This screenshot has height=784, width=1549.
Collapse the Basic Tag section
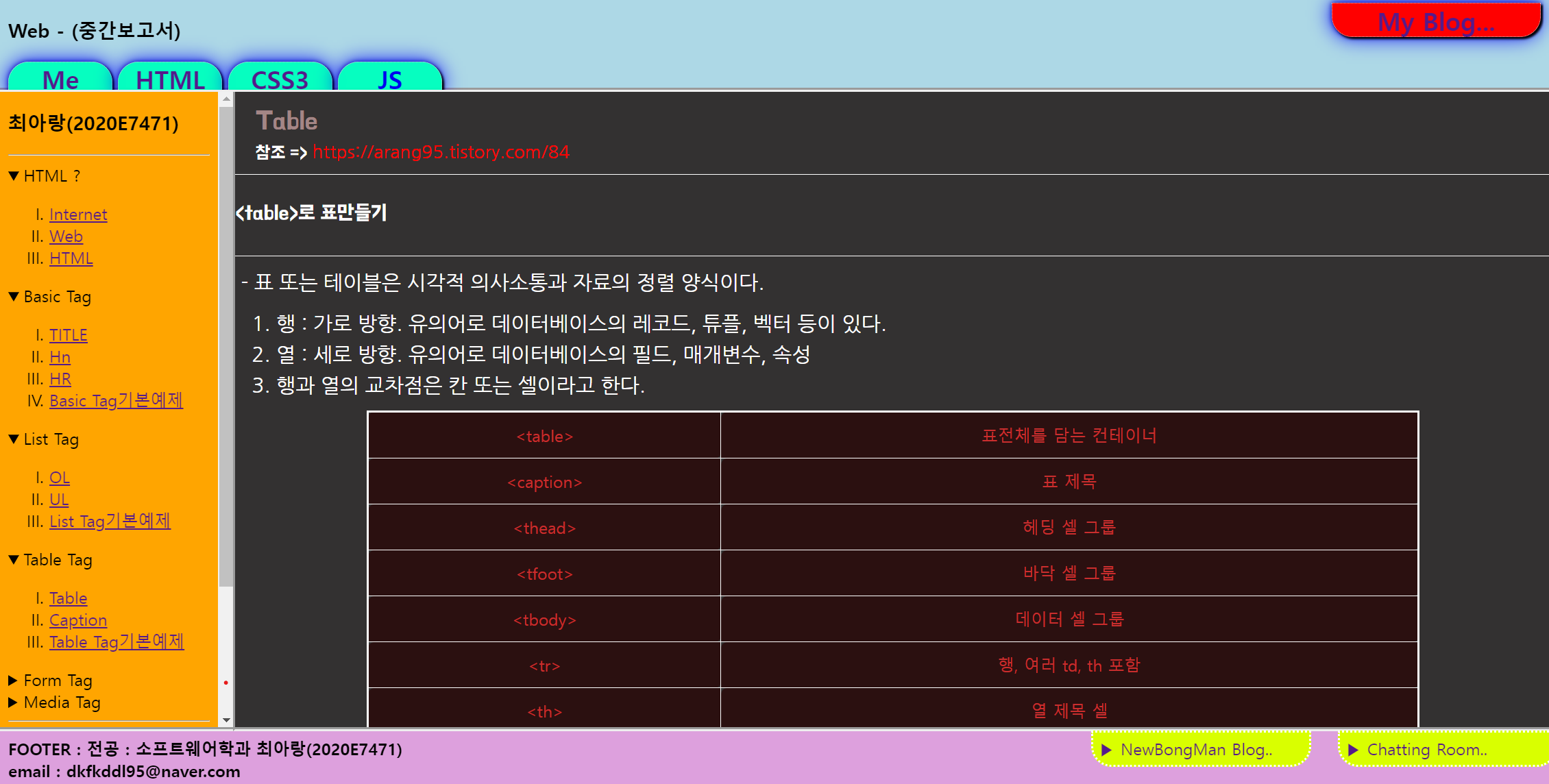point(14,297)
